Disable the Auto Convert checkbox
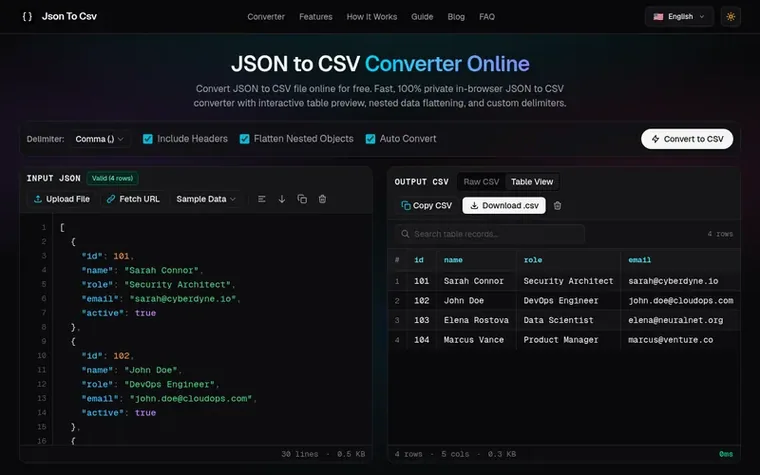Screen dimensions: 760x475 click(370, 139)
